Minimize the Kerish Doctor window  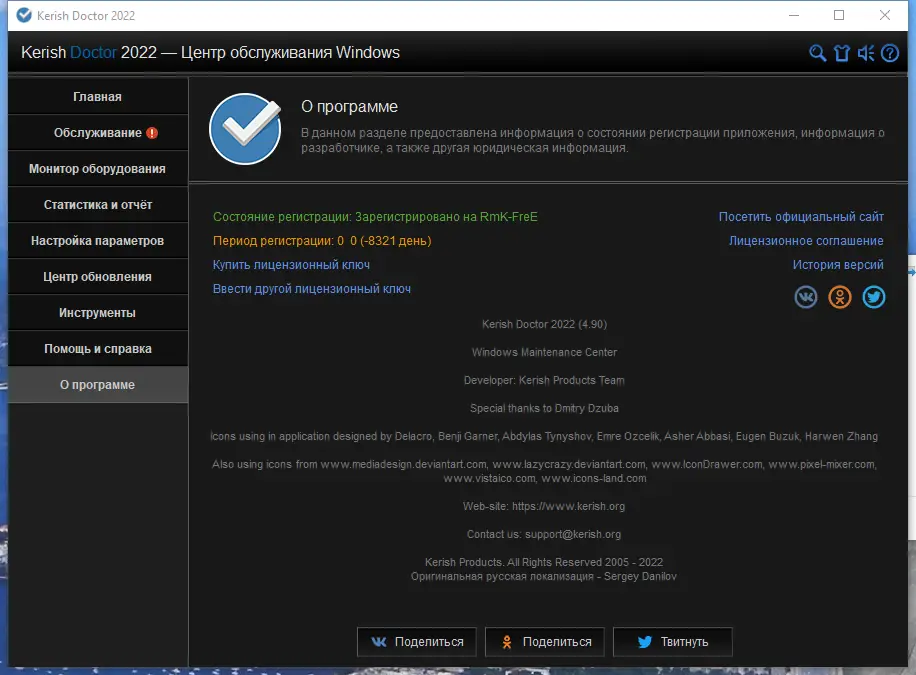pyautogui.click(x=793, y=15)
